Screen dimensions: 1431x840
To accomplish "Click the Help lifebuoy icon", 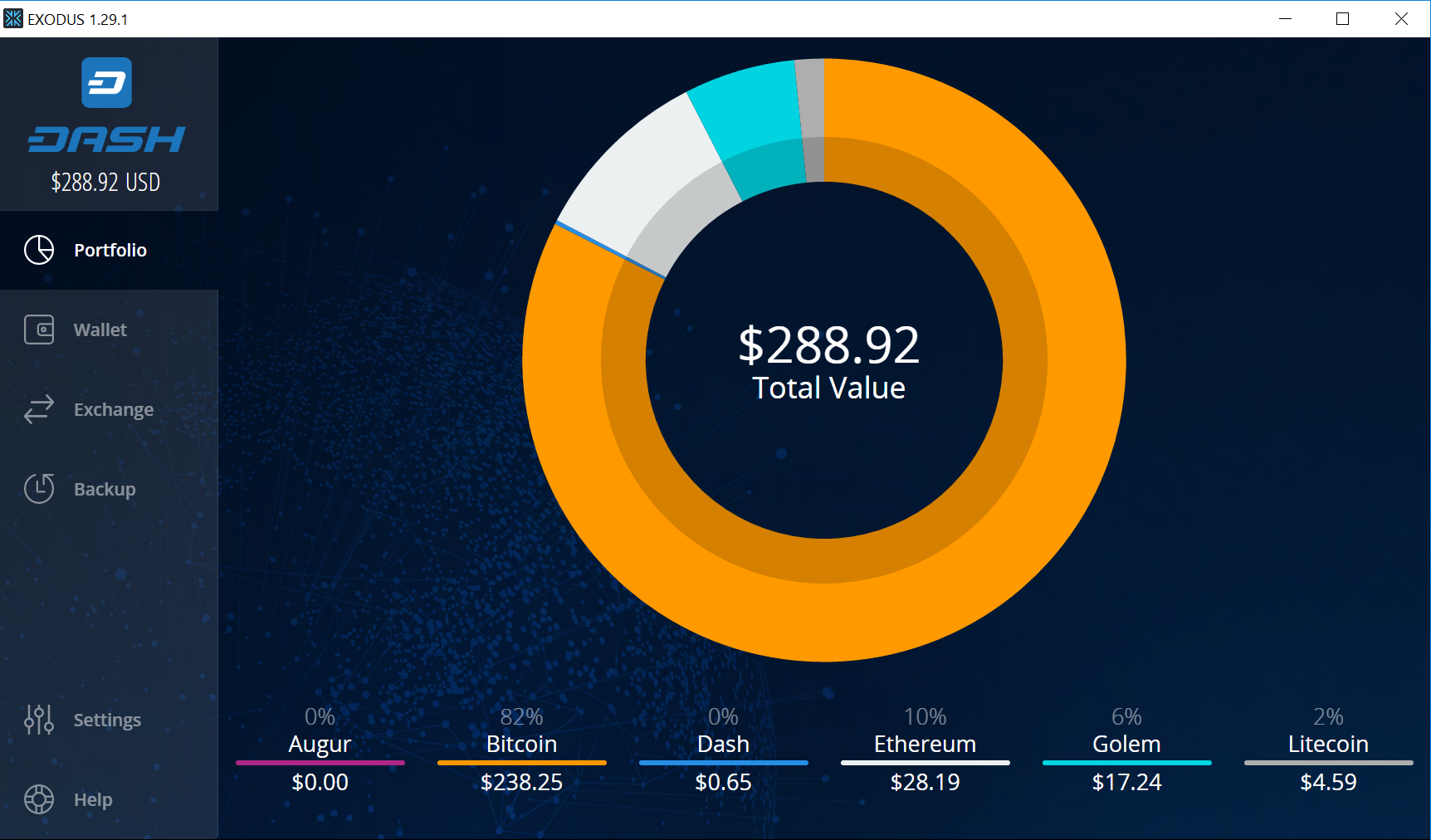I will pyautogui.click(x=39, y=799).
